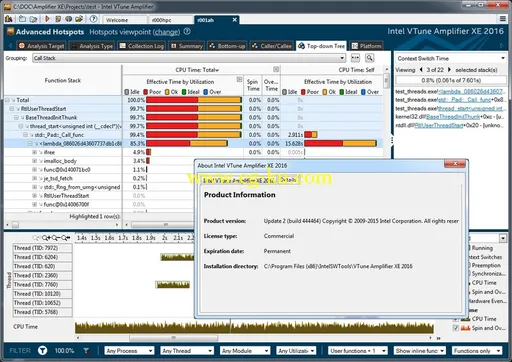Expand the imalloc_body tree row
512x362 pixels.
[x=34, y=161]
